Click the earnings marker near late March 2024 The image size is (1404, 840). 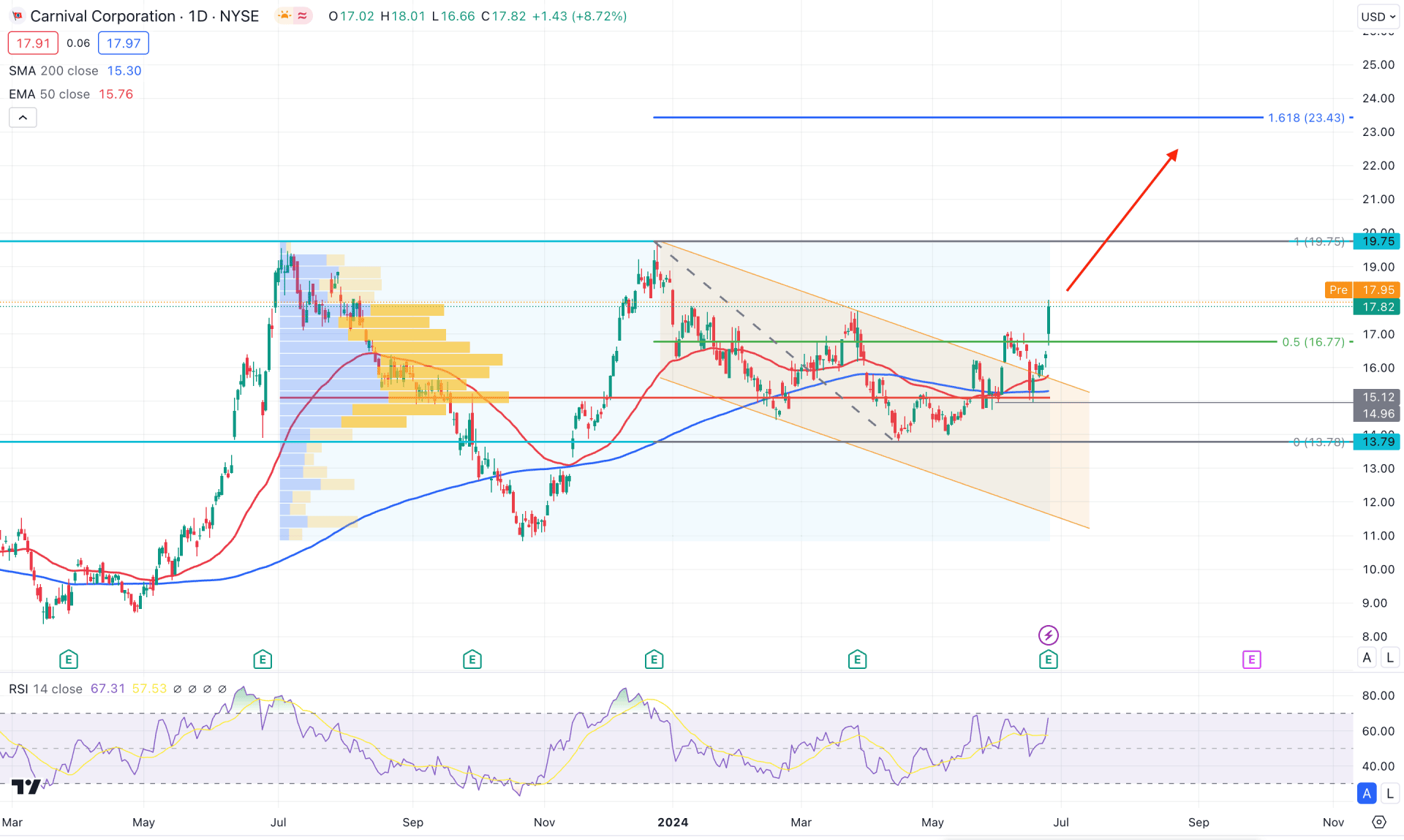(857, 660)
